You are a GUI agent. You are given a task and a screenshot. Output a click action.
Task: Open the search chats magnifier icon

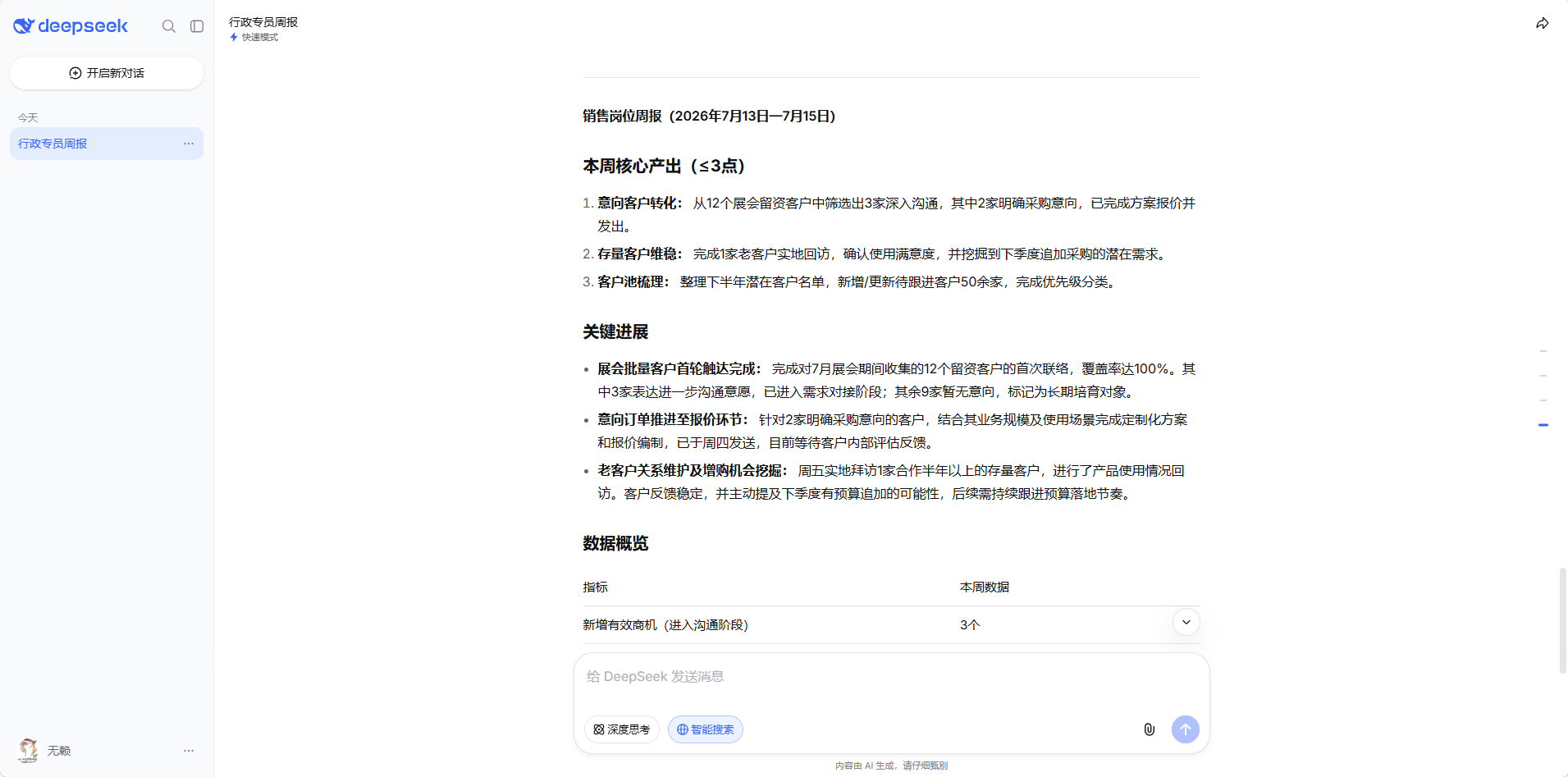click(169, 26)
